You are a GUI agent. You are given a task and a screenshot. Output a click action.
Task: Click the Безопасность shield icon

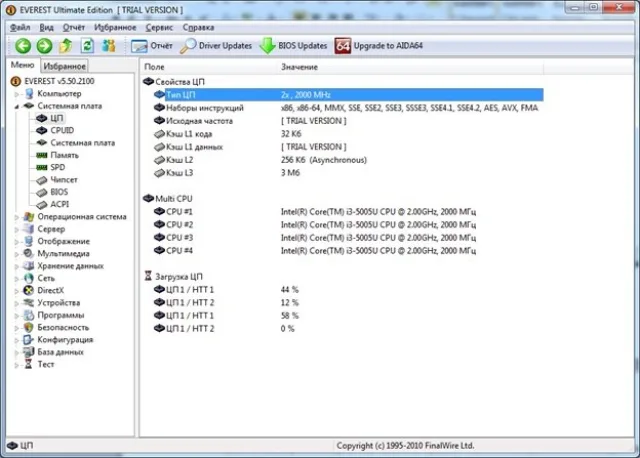pyautogui.click(x=29, y=327)
